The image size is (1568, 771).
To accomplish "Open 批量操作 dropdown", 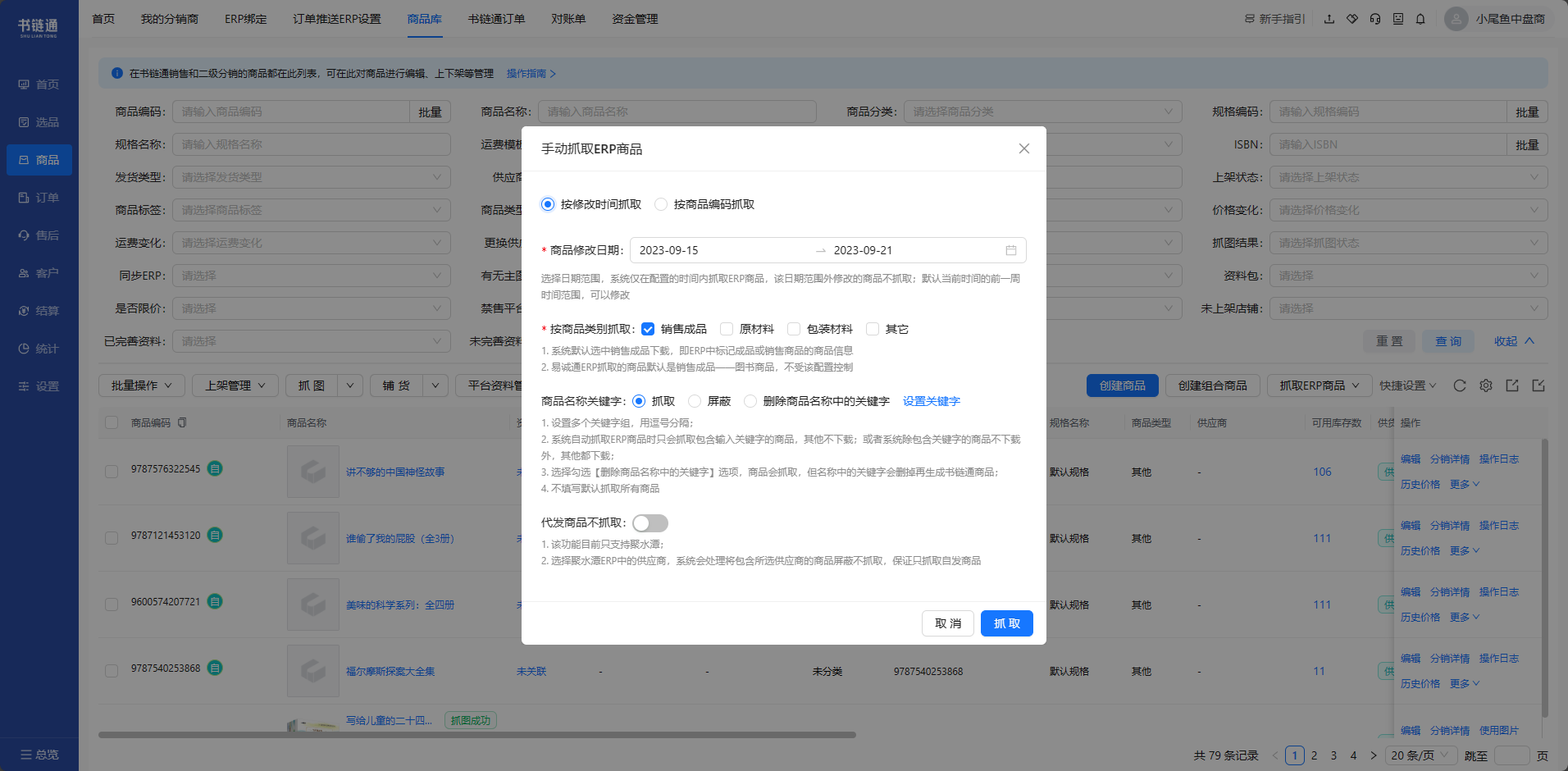I will coord(142,385).
